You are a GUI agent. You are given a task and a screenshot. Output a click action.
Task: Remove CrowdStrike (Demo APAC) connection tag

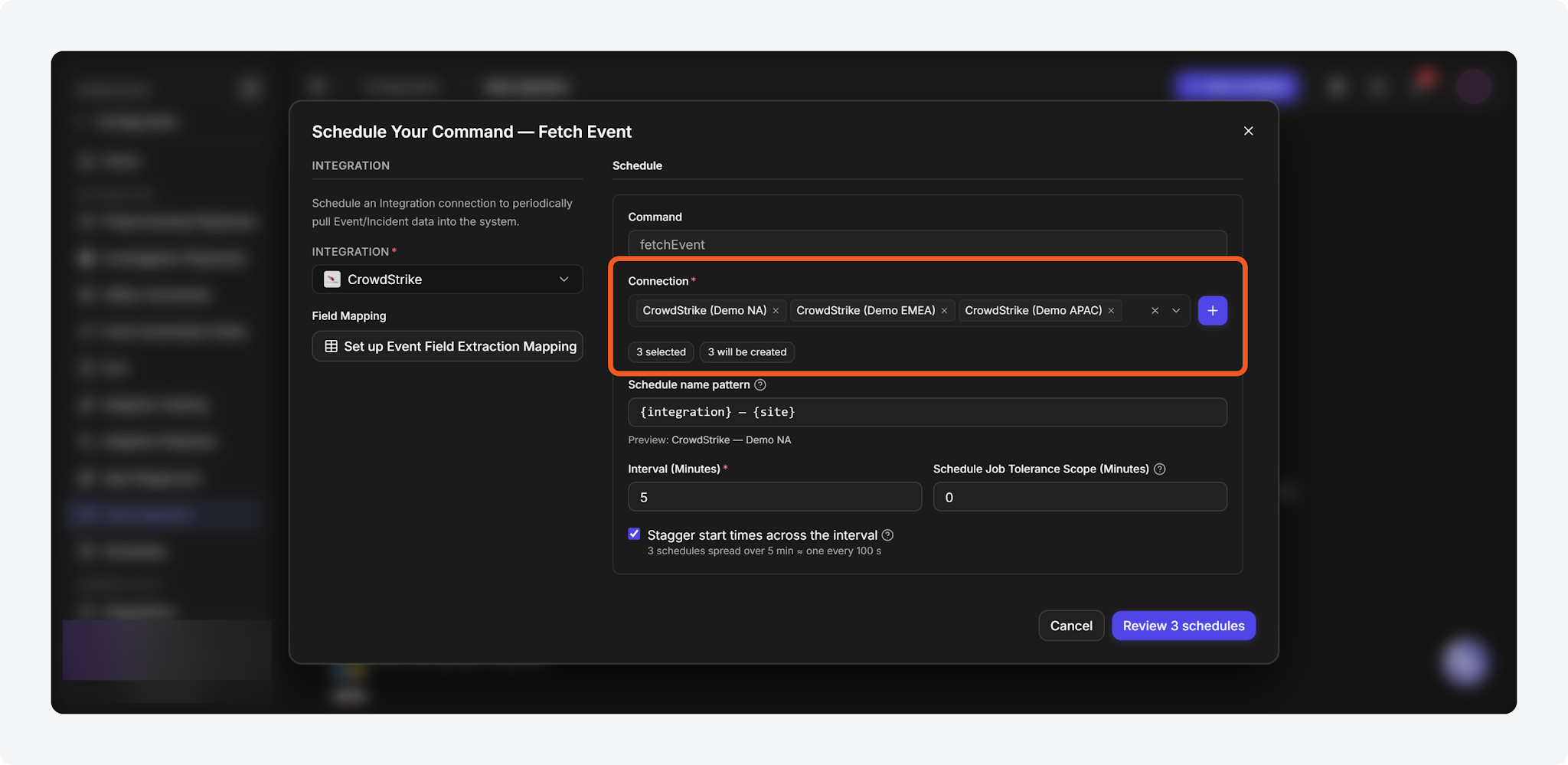point(1111,311)
